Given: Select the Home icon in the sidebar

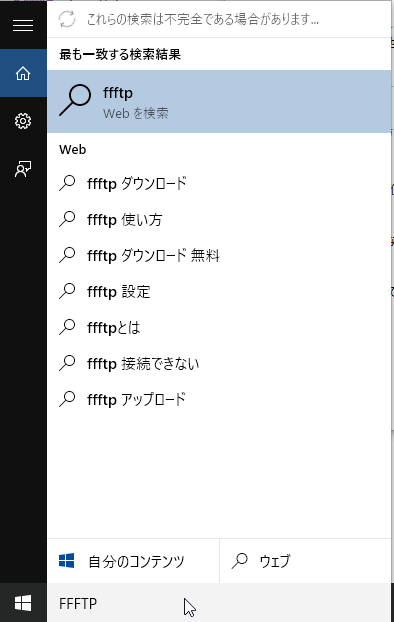Looking at the screenshot, I should (23, 73).
